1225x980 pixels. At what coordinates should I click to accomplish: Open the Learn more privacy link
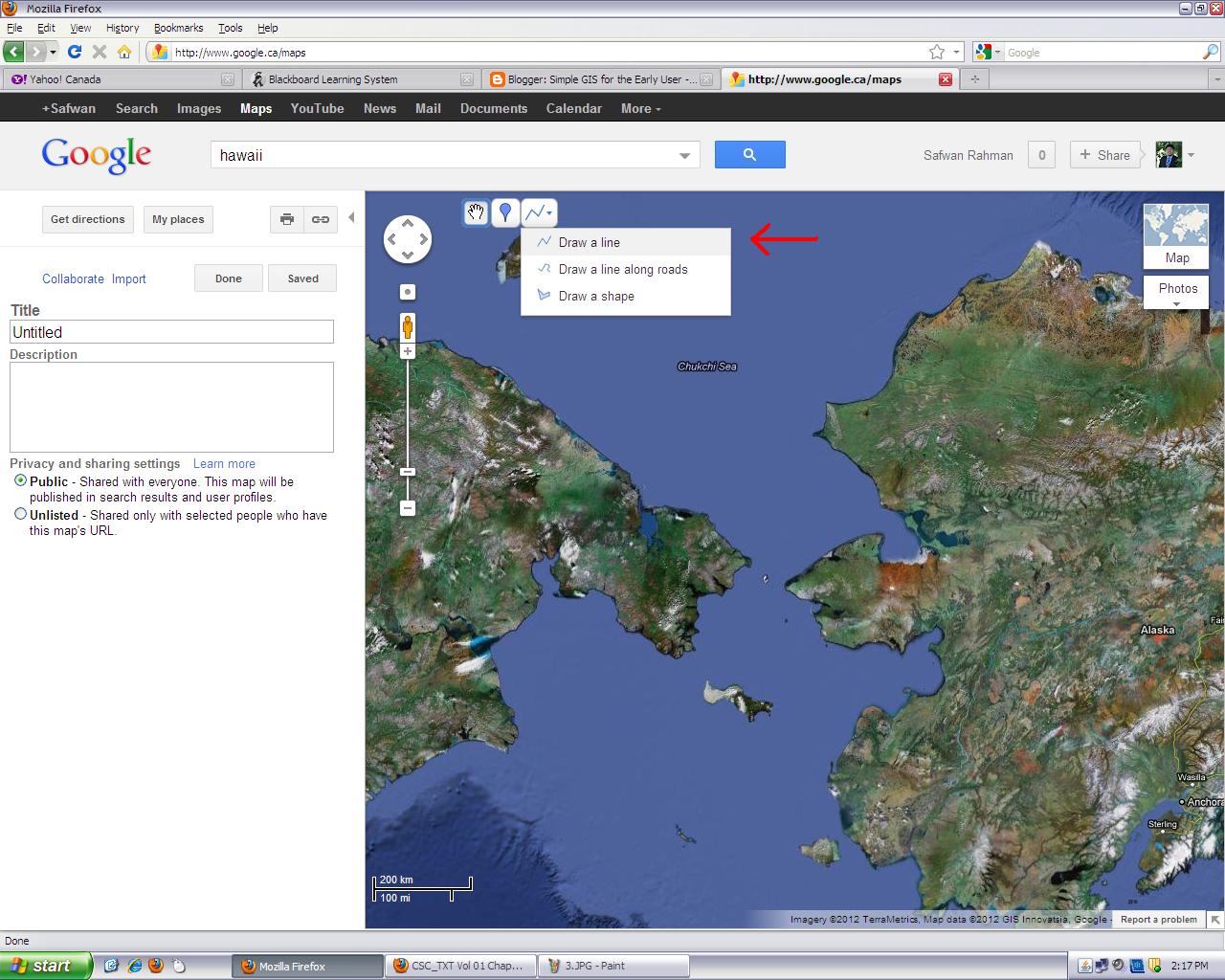(x=223, y=463)
